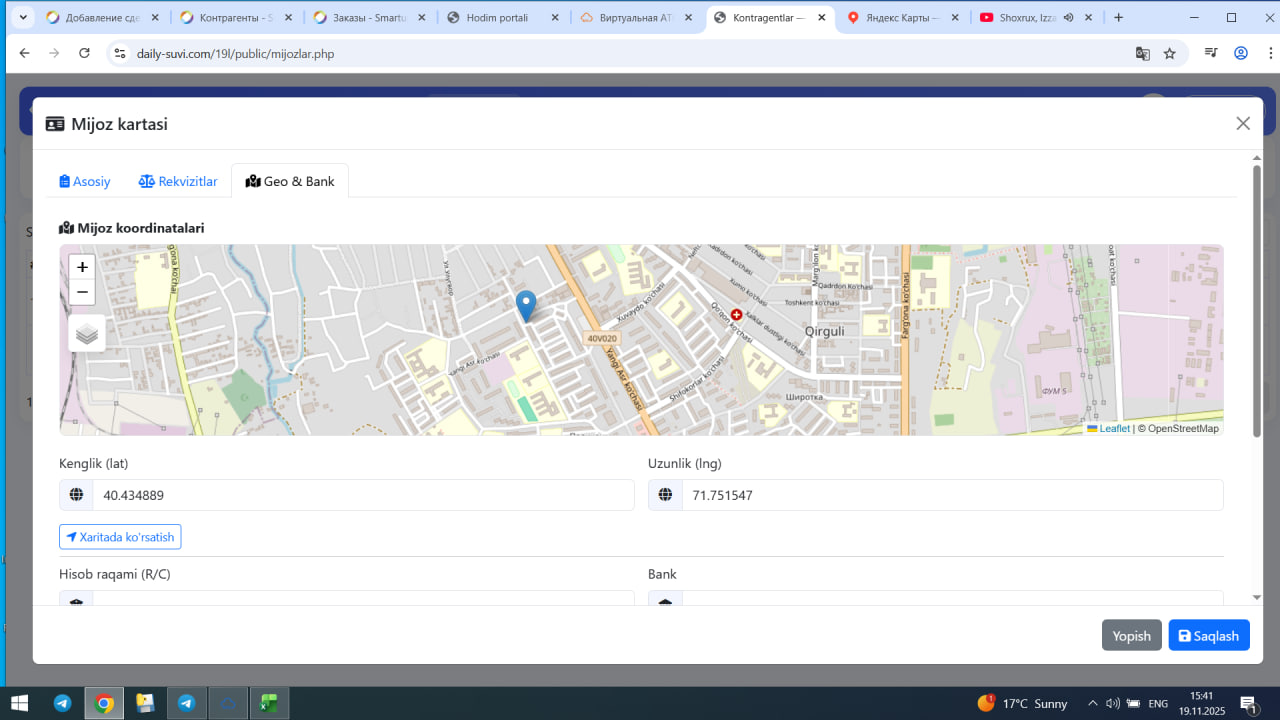The width and height of the screenshot is (1280, 720).
Task: Bookmark this page with the star icon
Action: click(1169, 53)
